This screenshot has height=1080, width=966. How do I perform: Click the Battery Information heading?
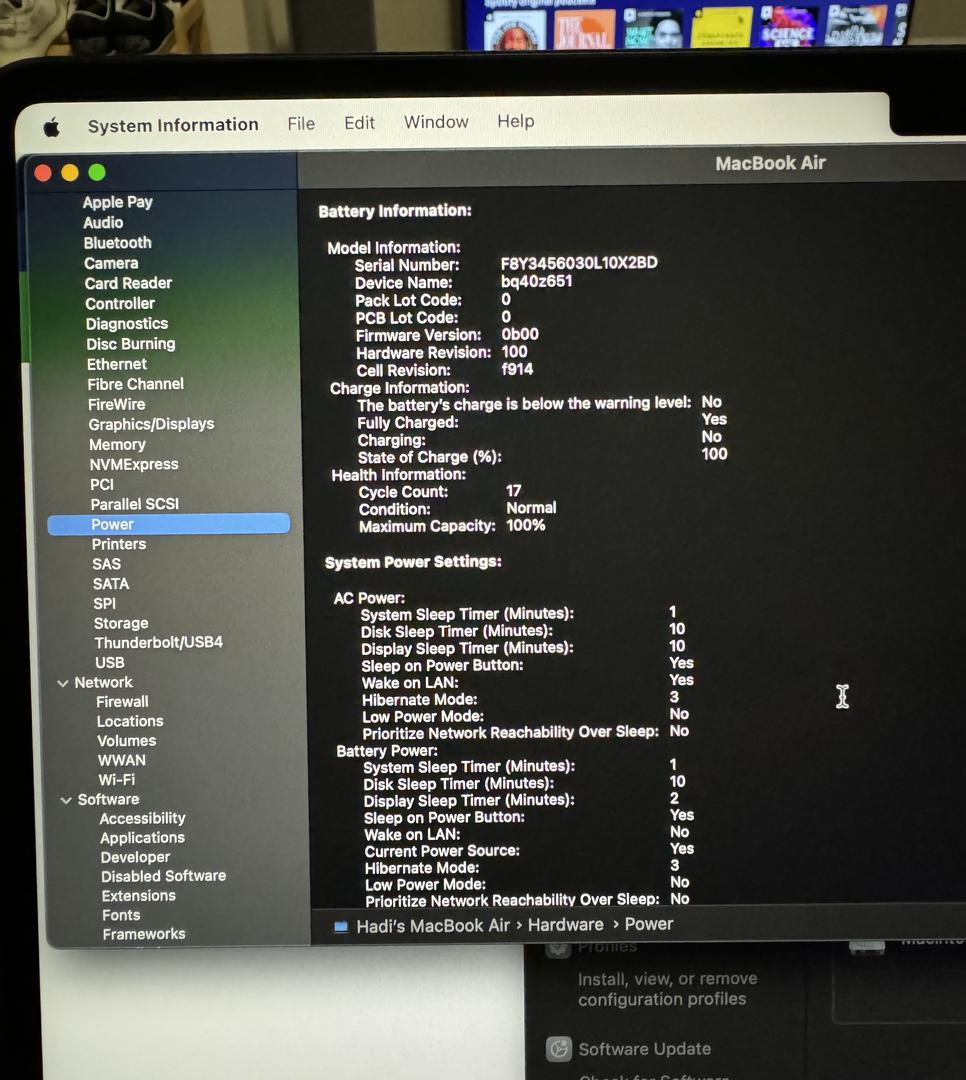pyautogui.click(x=395, y=211)
